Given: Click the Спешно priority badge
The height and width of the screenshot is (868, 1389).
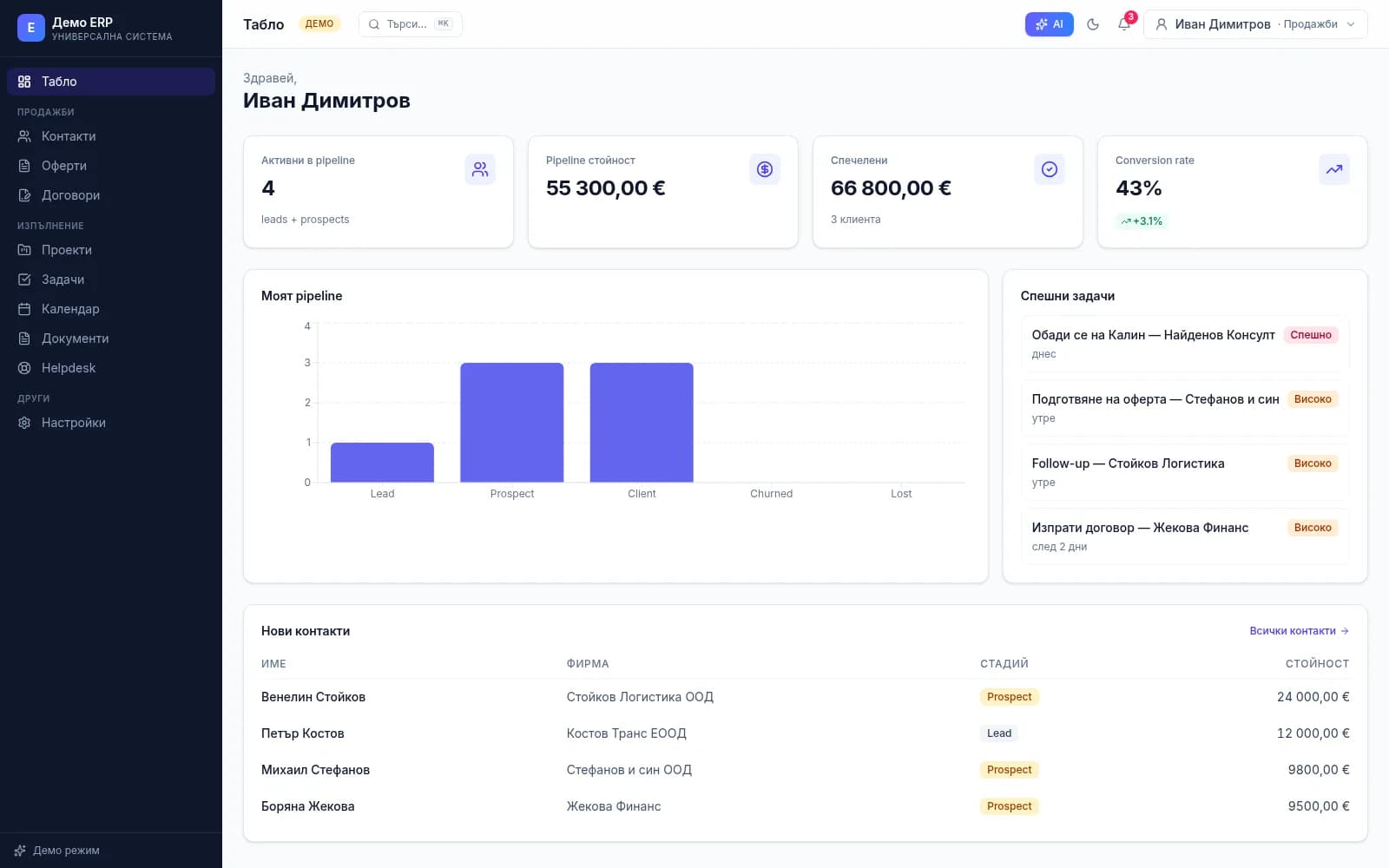Looking at the screenshot, I should click(1311, 335).
